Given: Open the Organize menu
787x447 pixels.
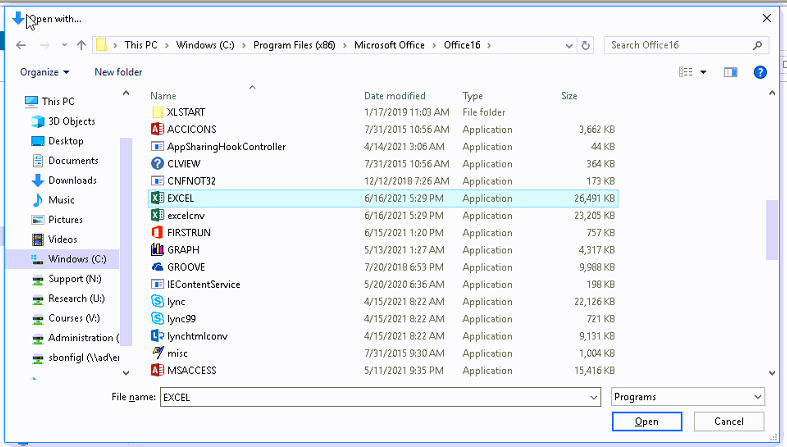Looking at the screenshot, I should click(44, 72).
